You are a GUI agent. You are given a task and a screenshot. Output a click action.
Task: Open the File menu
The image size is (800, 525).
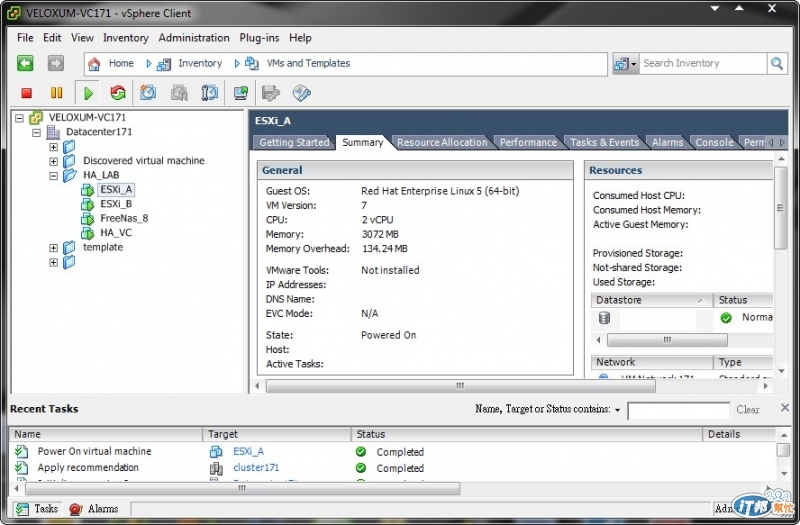coord(25,38)
